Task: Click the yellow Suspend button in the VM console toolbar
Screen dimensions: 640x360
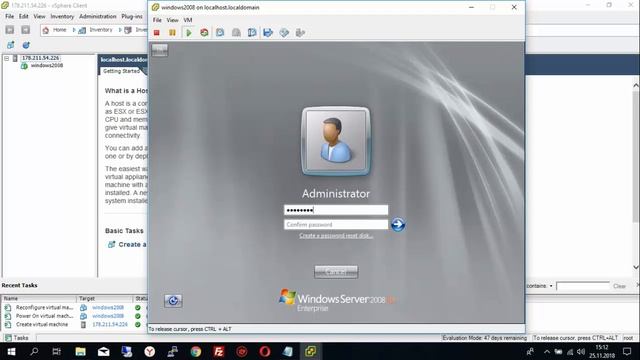Action: [x=172, y=33]
